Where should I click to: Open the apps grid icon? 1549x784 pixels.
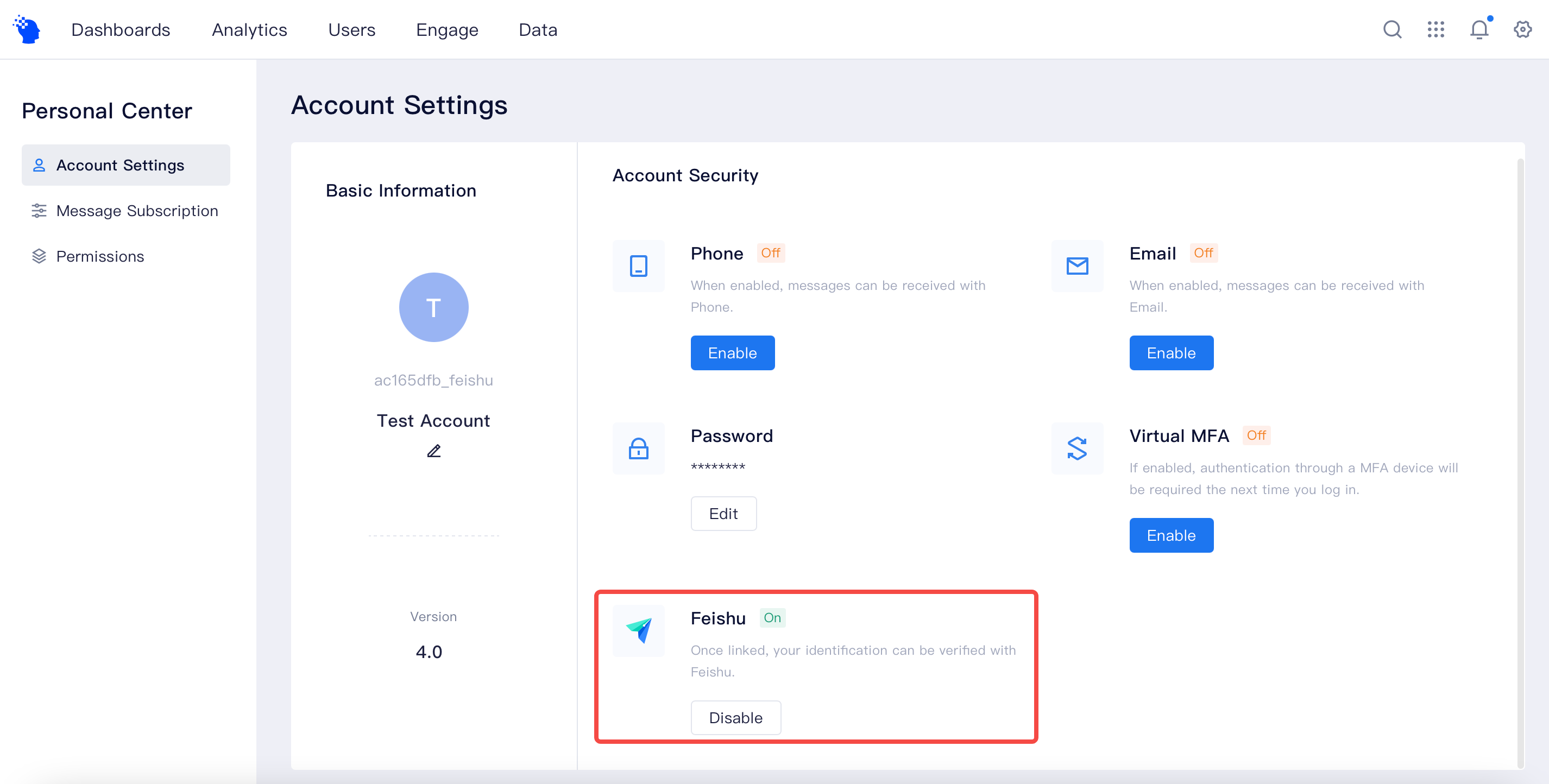point(1435,29)
